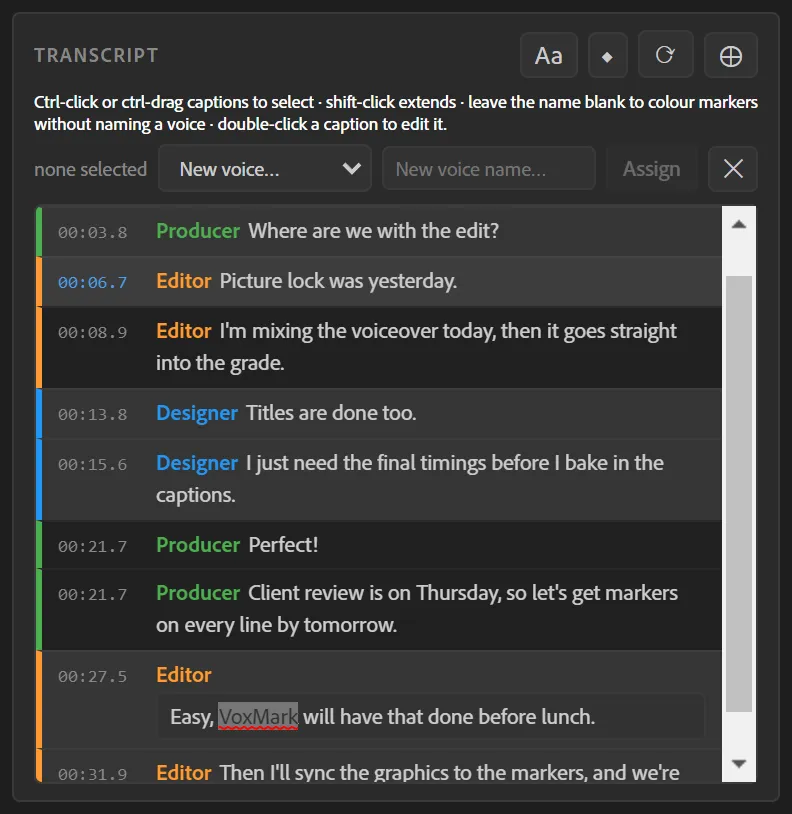Click Editor label at 00:31.9
This screenshot has width=792, height=814.
pyautogui.click(x=184, y=772)
